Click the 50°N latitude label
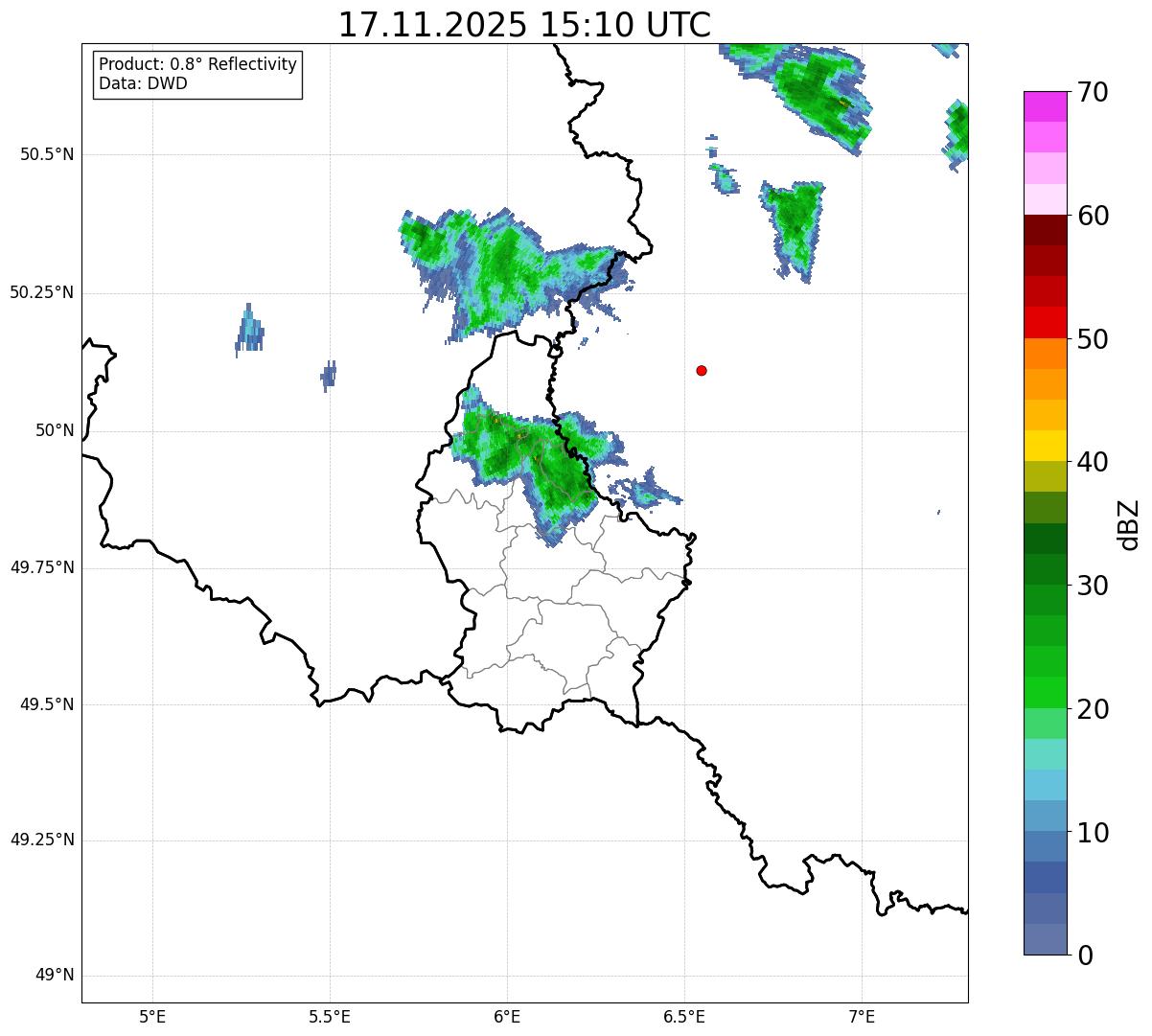The image size is (1152, 1036). click(x=55, y=430)
